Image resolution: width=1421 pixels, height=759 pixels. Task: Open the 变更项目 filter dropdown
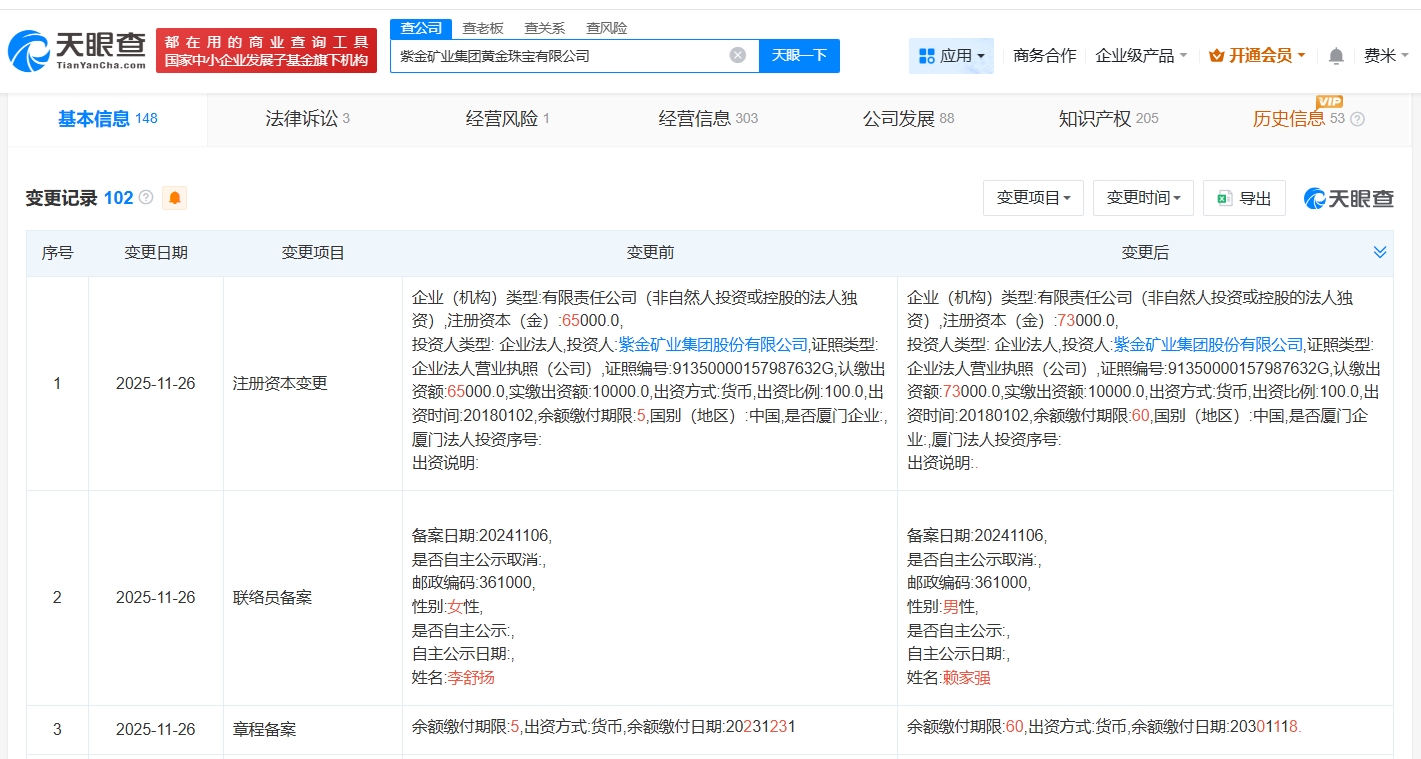click(1033, 197)
